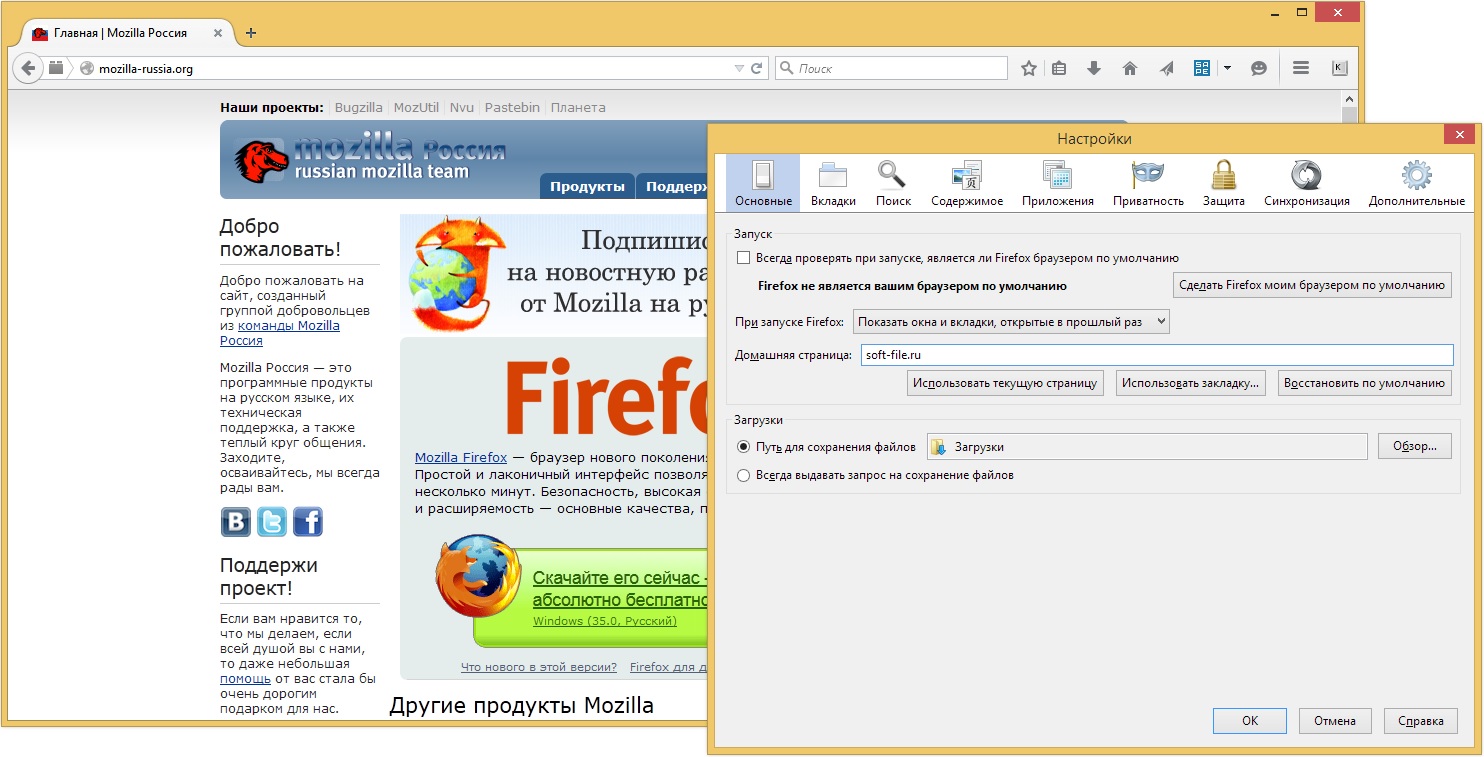Click the search magnifier icon in search box

click(787, 69)
